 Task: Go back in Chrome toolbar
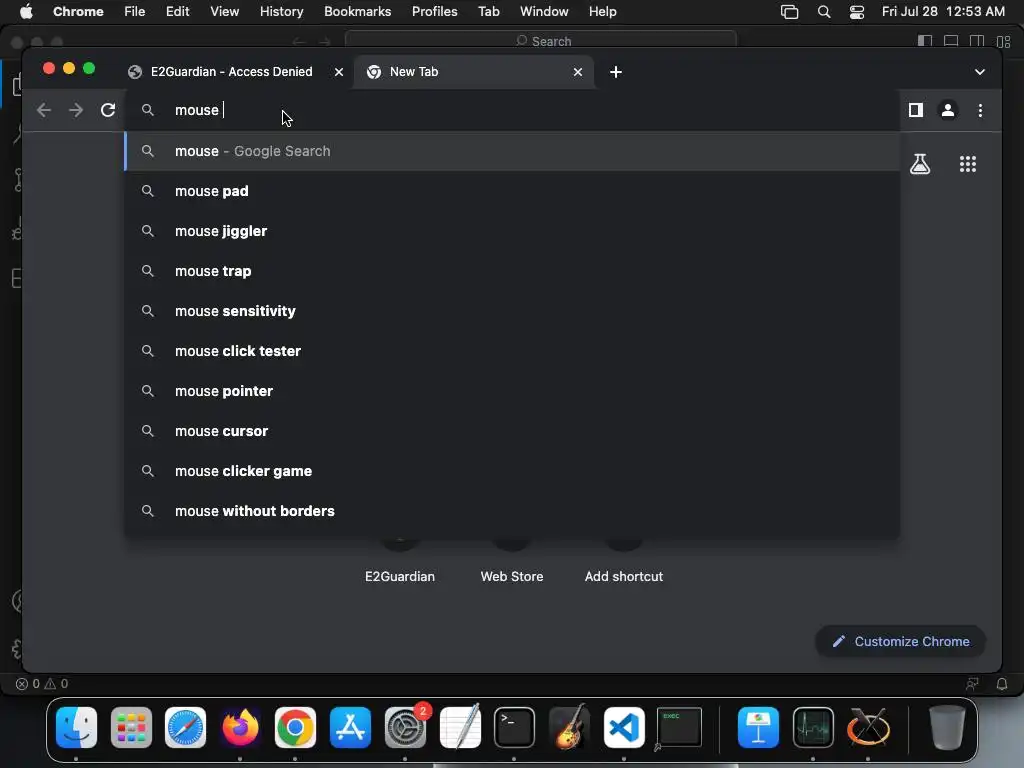[44, 110]
